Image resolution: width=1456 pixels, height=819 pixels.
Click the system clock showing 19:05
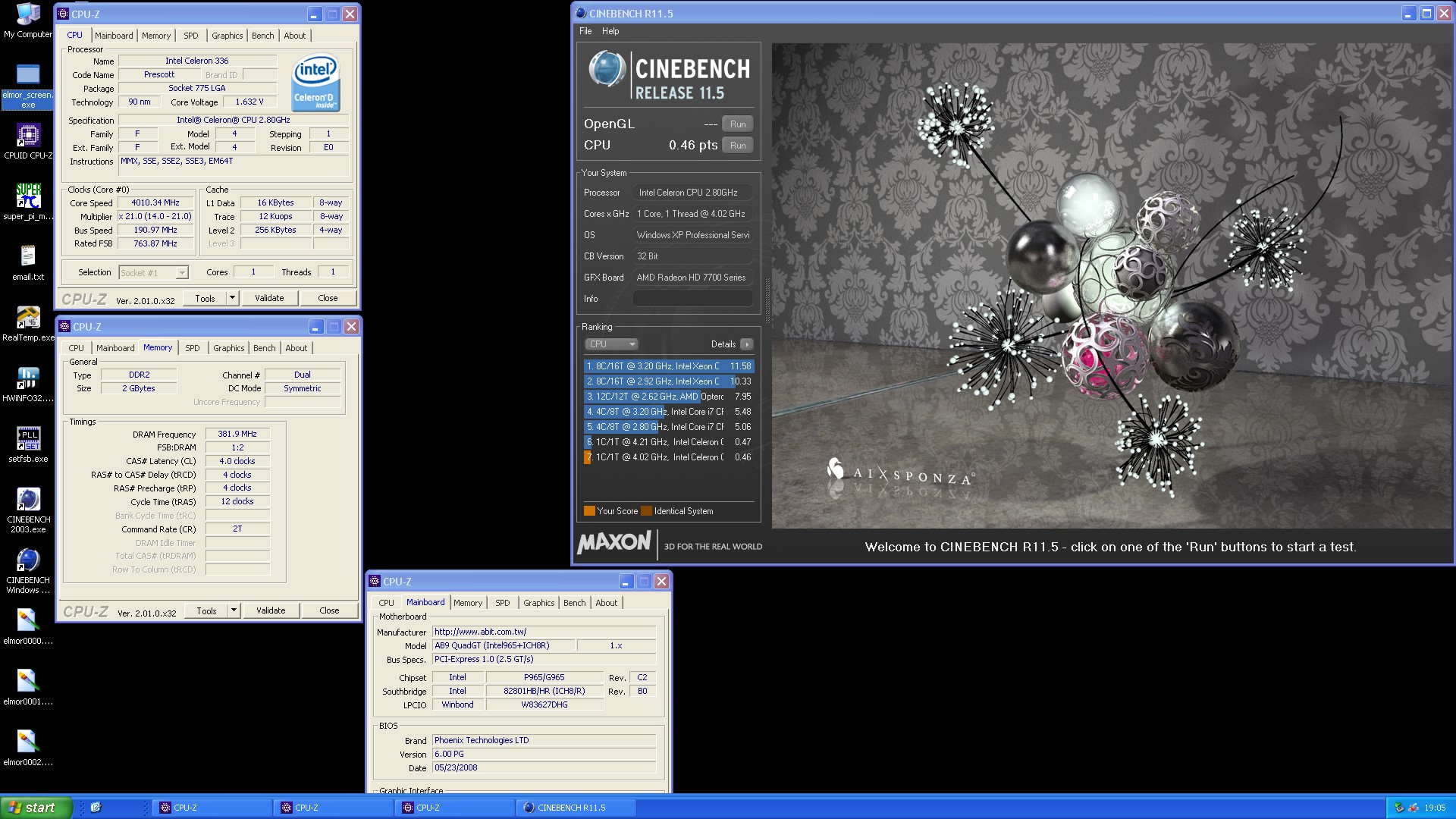pyautogui.click(x=1435, y=808)
